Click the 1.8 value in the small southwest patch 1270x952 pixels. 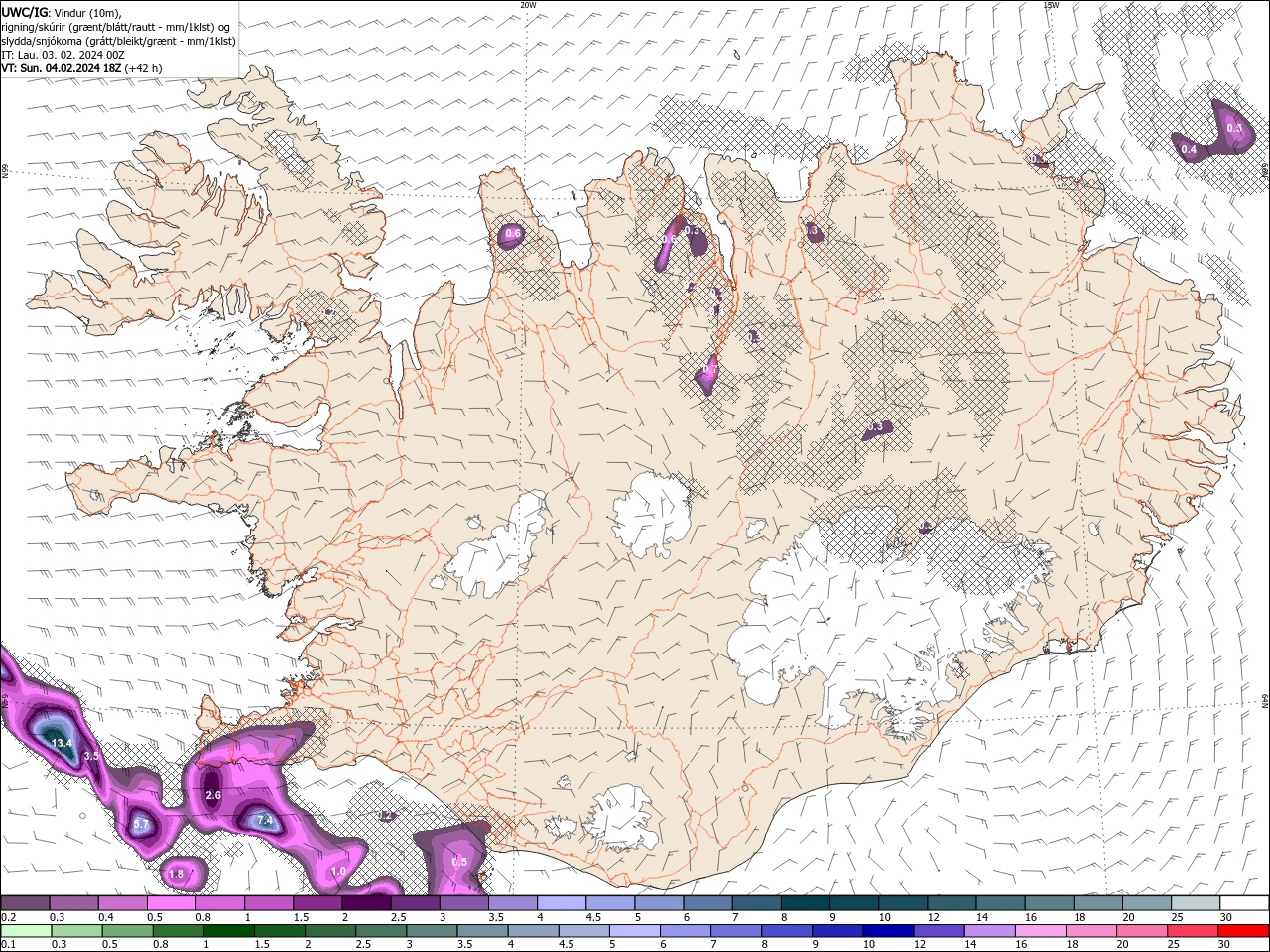177,874
